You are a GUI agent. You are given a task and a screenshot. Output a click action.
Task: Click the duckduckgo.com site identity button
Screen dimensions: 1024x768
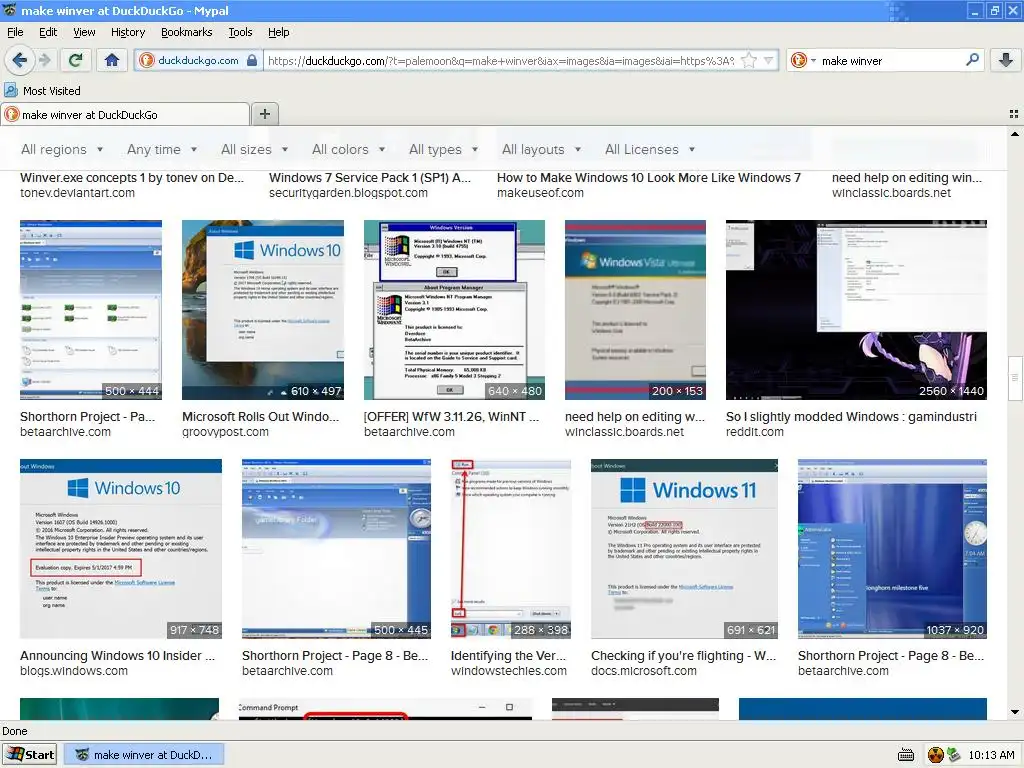(x=199, y=61)
